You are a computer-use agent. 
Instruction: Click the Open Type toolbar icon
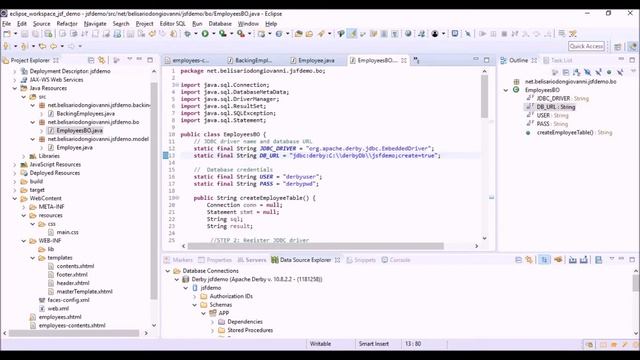tap(298, 33)
